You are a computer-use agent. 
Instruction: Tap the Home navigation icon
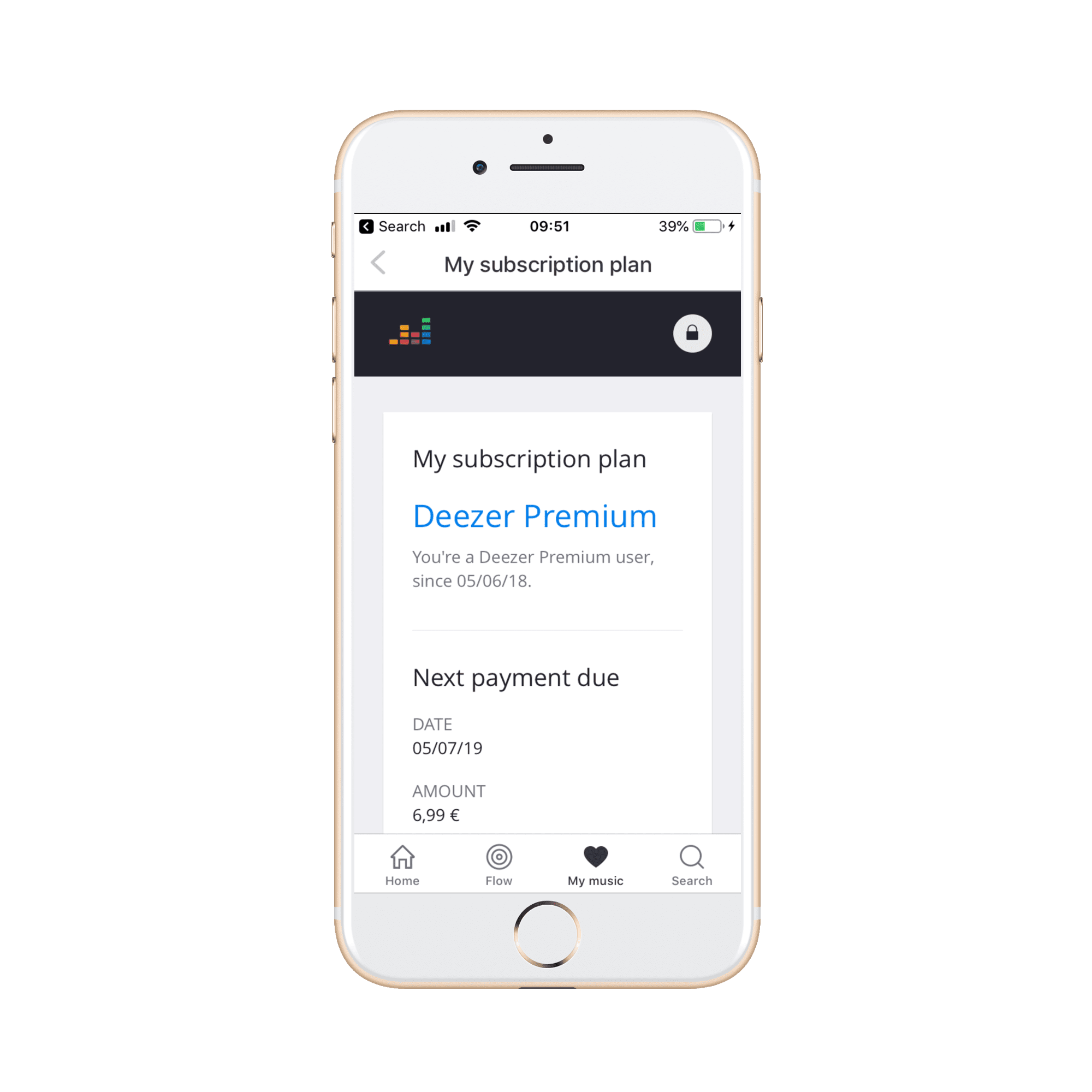tap(404, 856)
